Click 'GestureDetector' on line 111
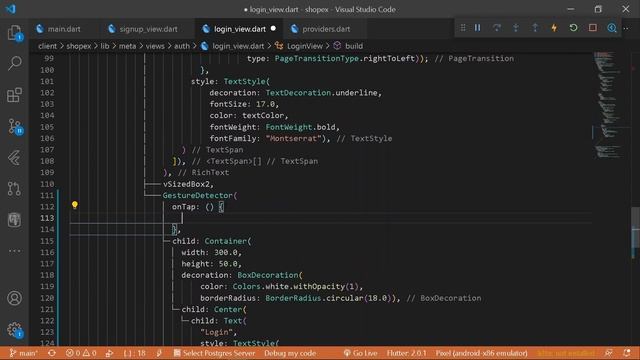The height and width of the screenshot is (360, 640). (x=198, y=196)
